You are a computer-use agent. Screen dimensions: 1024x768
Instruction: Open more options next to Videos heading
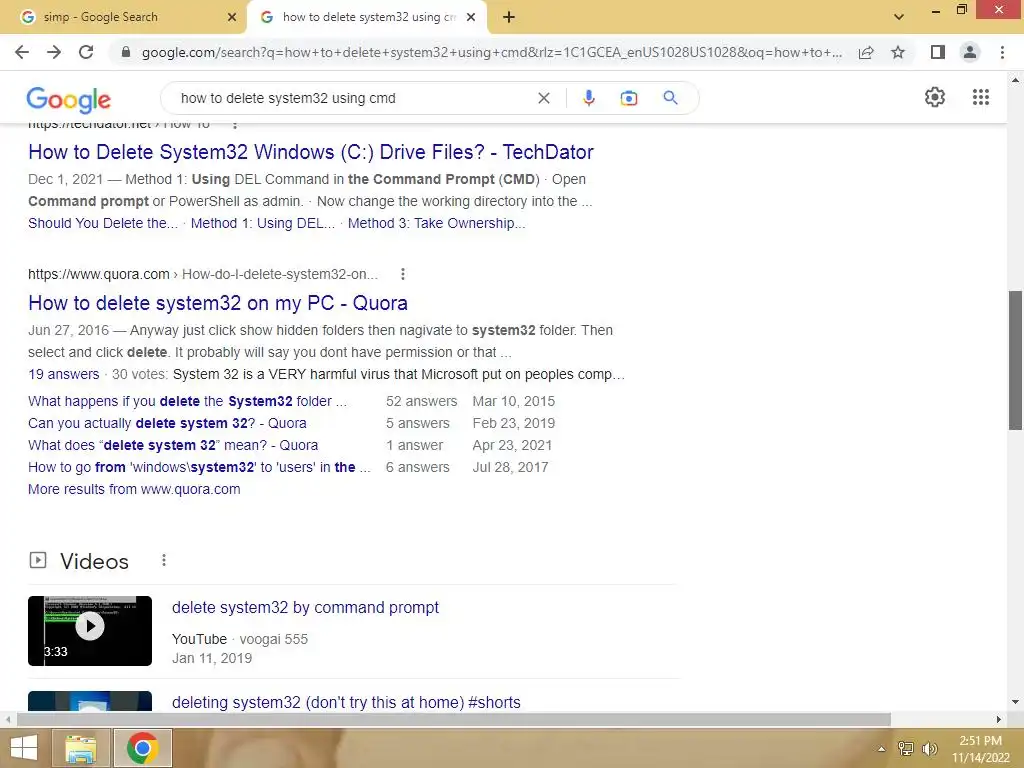point(164,560)
